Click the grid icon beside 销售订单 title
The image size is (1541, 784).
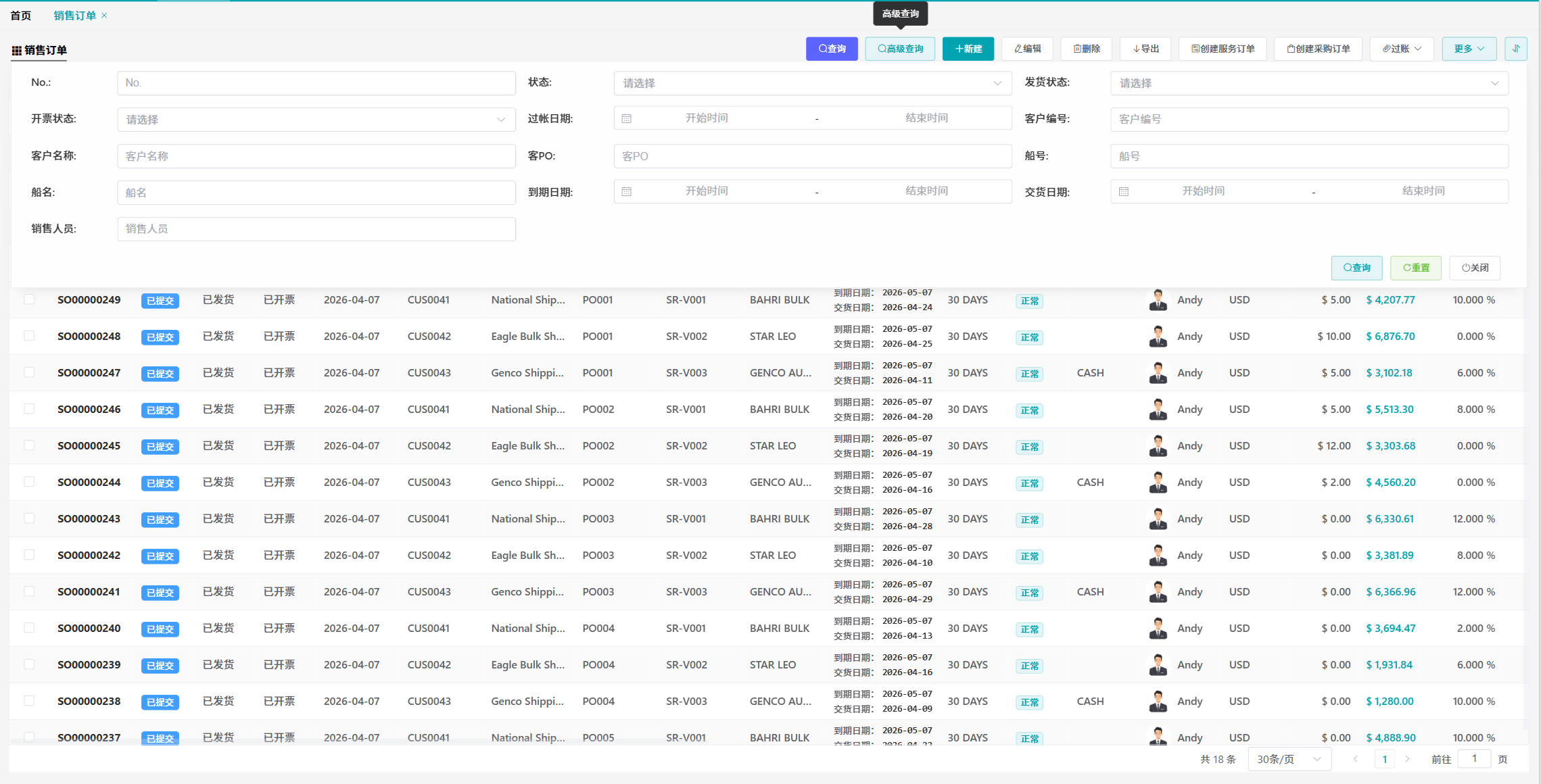(x=16, y=51)
